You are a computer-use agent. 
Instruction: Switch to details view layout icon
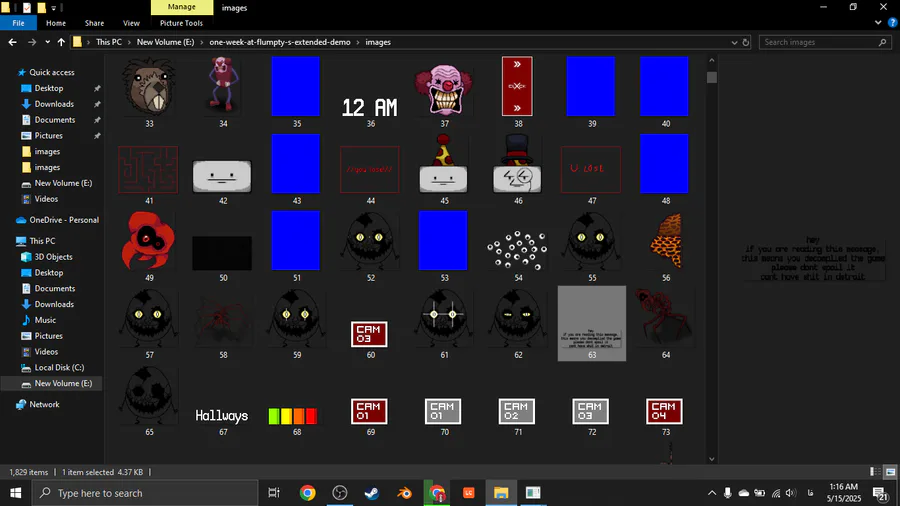[x=875, y=472]
